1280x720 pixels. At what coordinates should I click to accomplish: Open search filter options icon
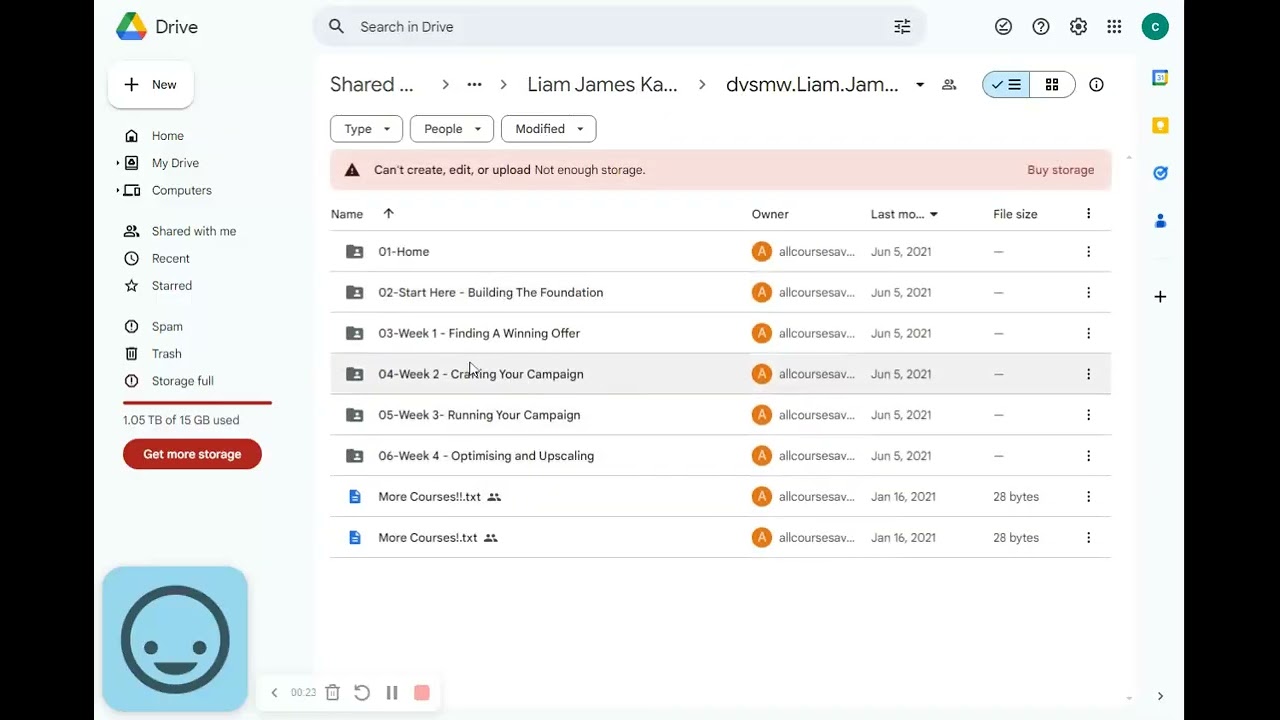tap(902, 27)
